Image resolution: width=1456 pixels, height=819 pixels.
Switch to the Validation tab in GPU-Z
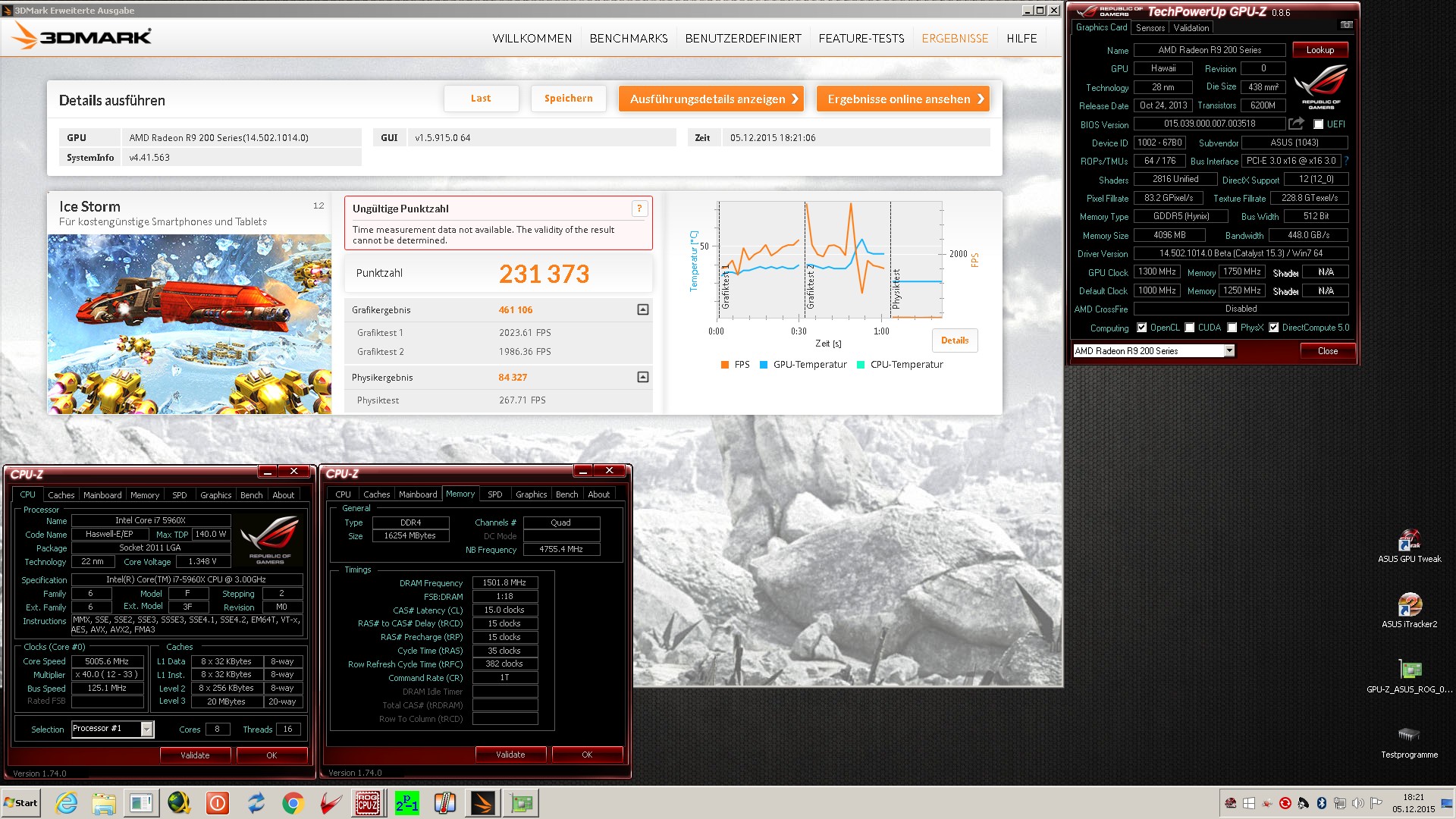(x=1191, y=28)
